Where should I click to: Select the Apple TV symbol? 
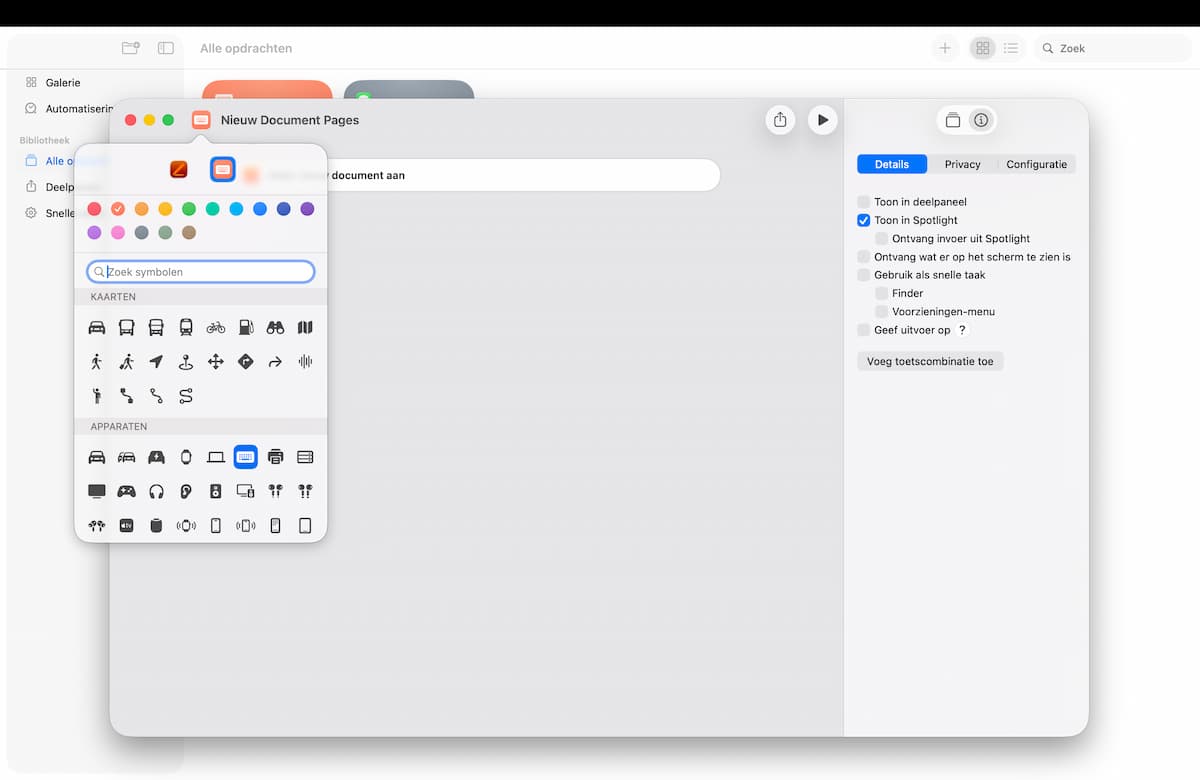pos(126,525)
